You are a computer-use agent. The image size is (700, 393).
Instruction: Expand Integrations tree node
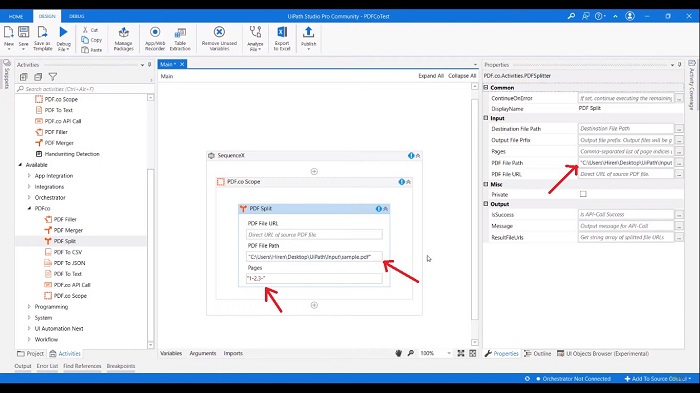[x=29, y=187]
